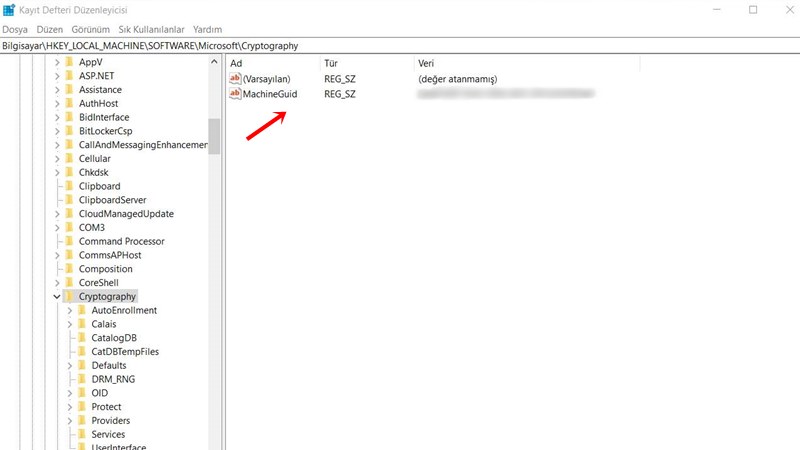Select the Assistance key
Viewport: 800px width, 450px height.
[x=100, y=90]
